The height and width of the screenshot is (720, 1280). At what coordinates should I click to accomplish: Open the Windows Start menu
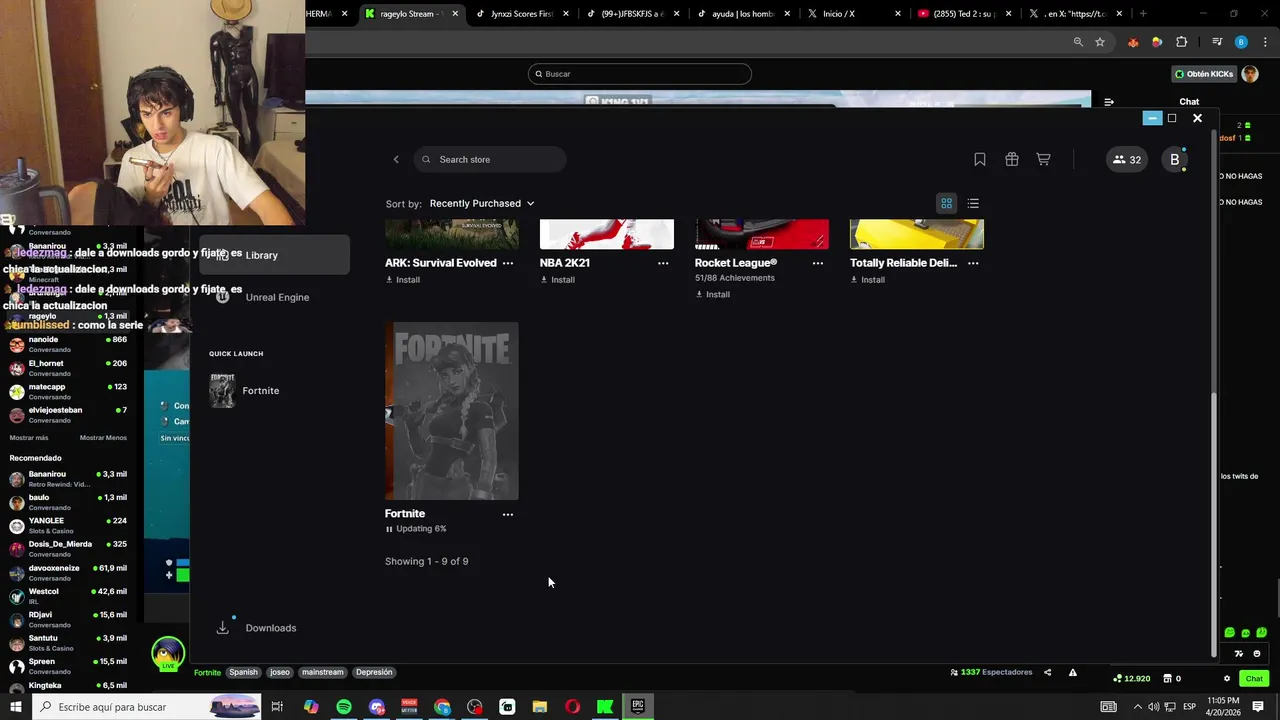(15, 707)
